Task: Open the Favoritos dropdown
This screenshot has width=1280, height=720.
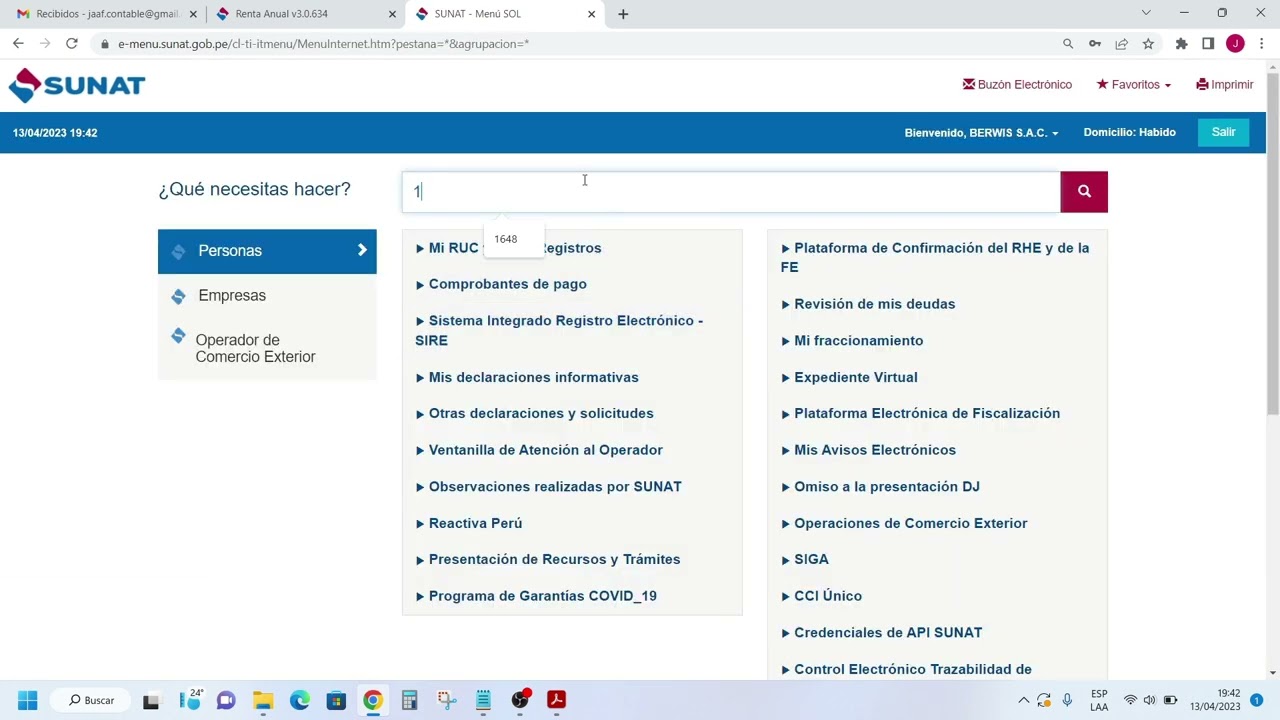Action: (x=1134, y=85)
